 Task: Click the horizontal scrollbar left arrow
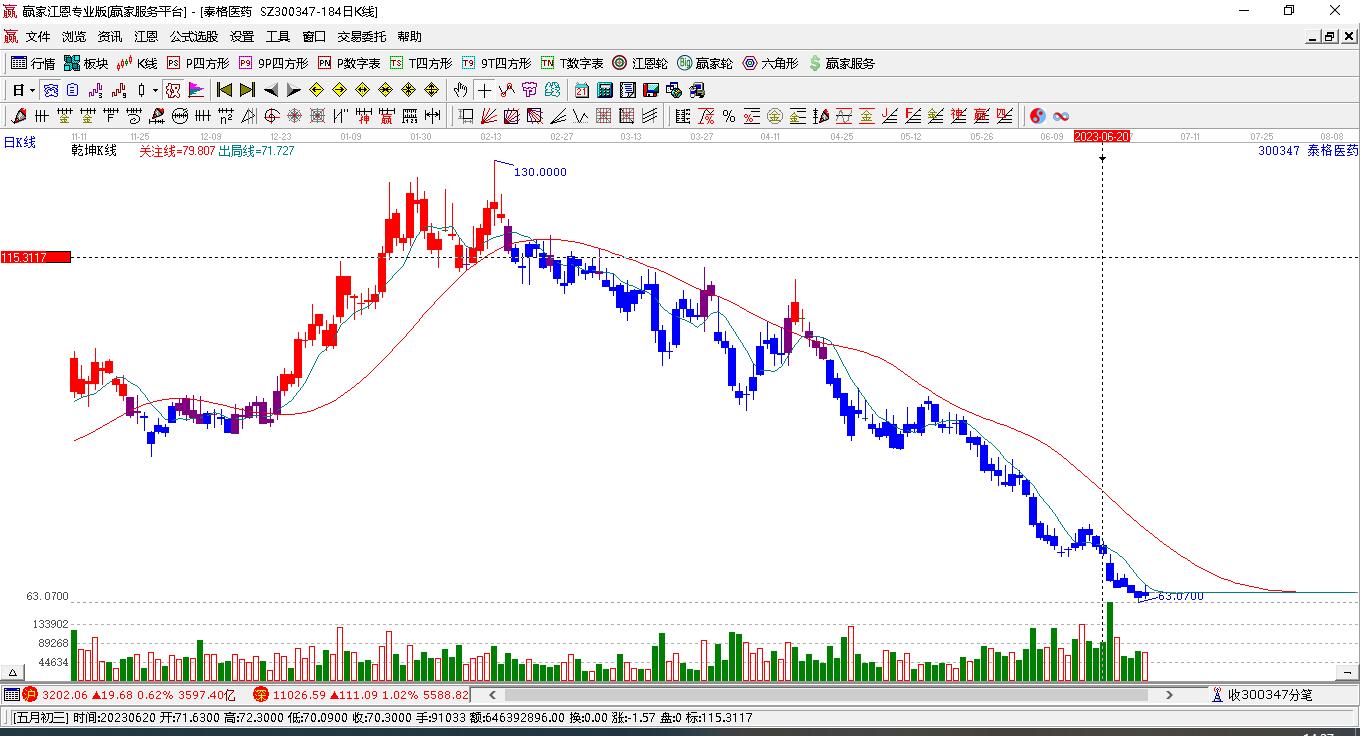coord(493,694)
